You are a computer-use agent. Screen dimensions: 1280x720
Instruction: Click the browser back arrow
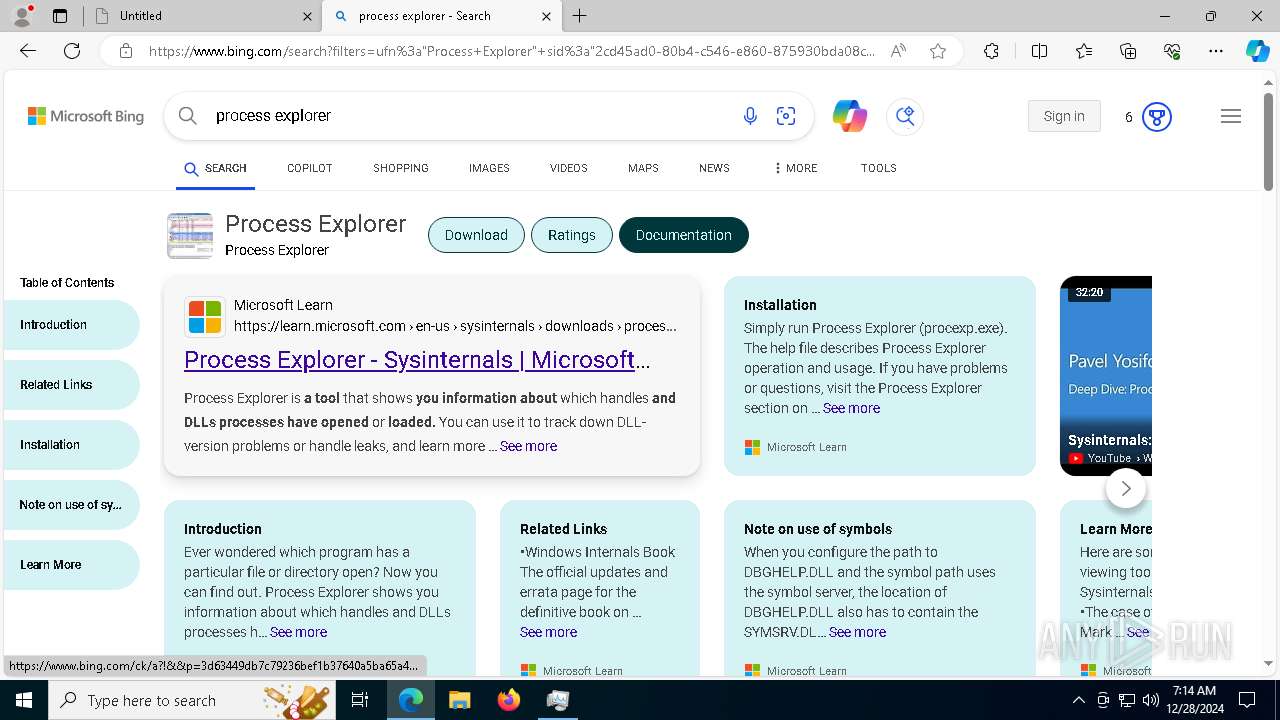point(28,51)
